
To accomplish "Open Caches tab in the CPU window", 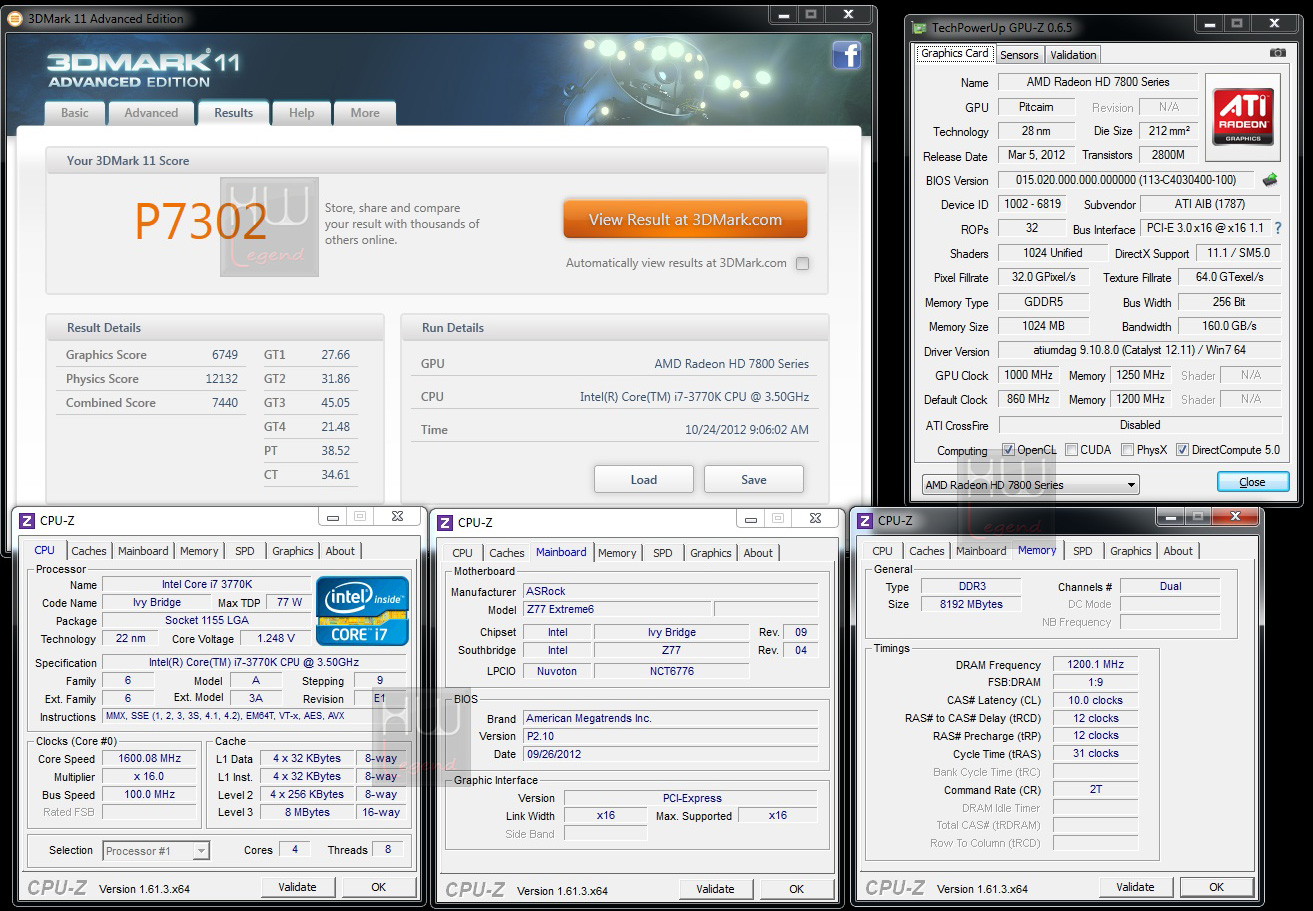I will click(x=89, y=551).
